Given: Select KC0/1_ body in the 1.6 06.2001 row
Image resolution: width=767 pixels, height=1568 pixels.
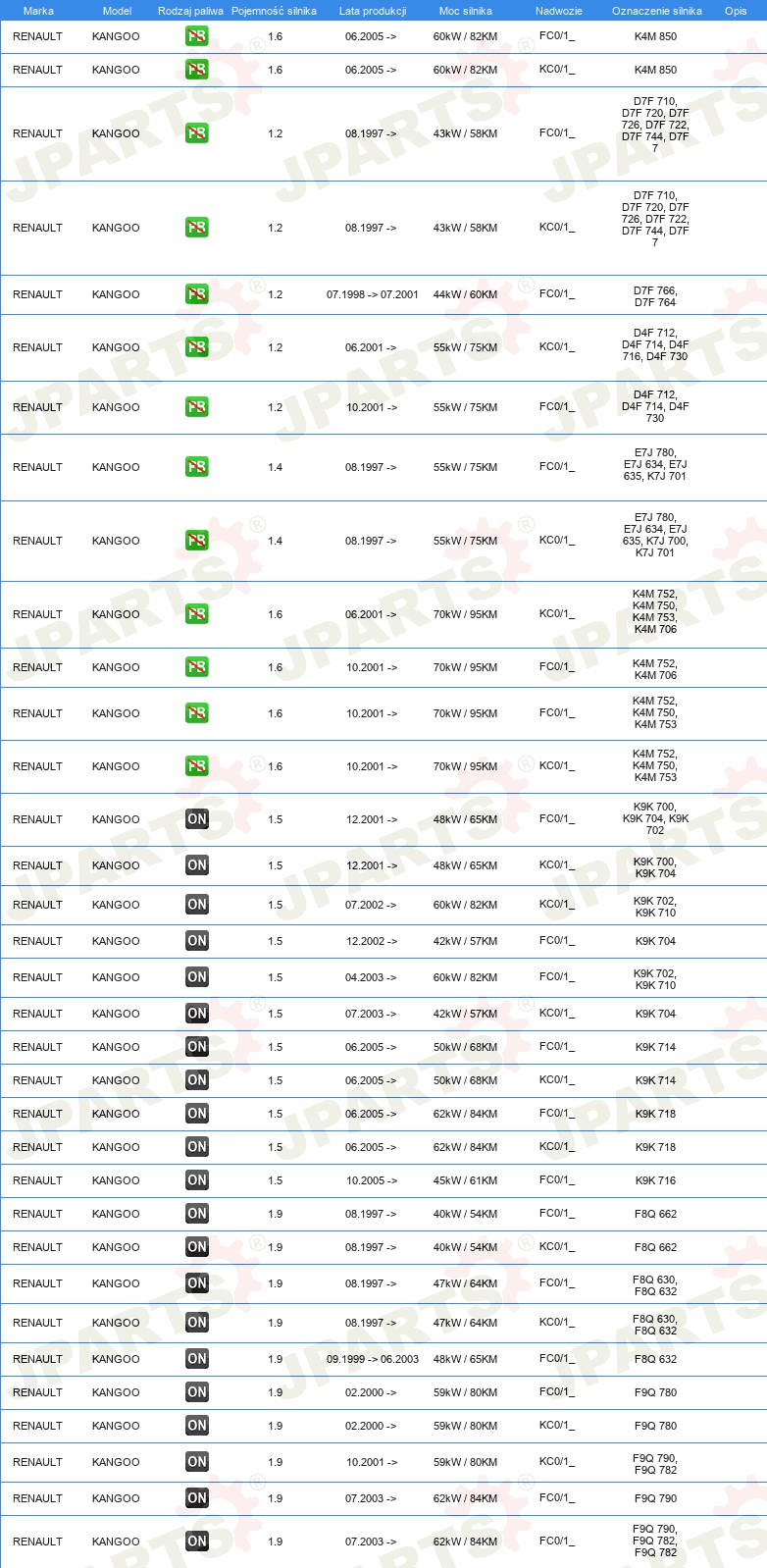Looking at the screenshot, I should [x=557, y=614].
